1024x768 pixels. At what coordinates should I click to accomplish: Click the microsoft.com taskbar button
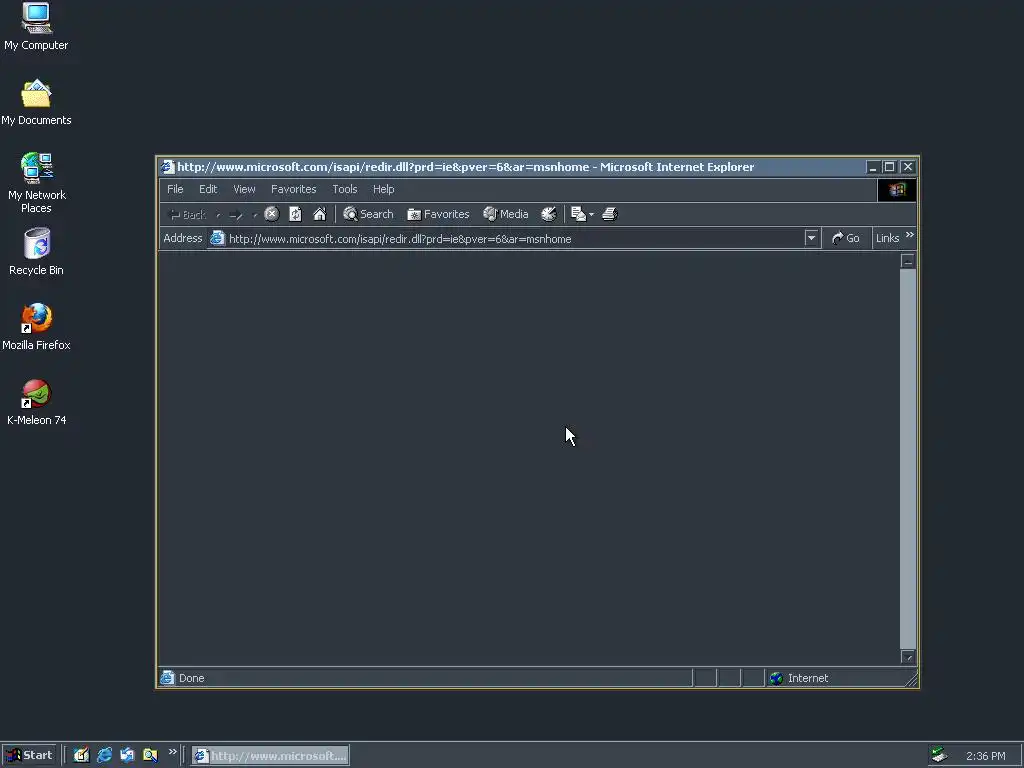click(x=270, y=756)
